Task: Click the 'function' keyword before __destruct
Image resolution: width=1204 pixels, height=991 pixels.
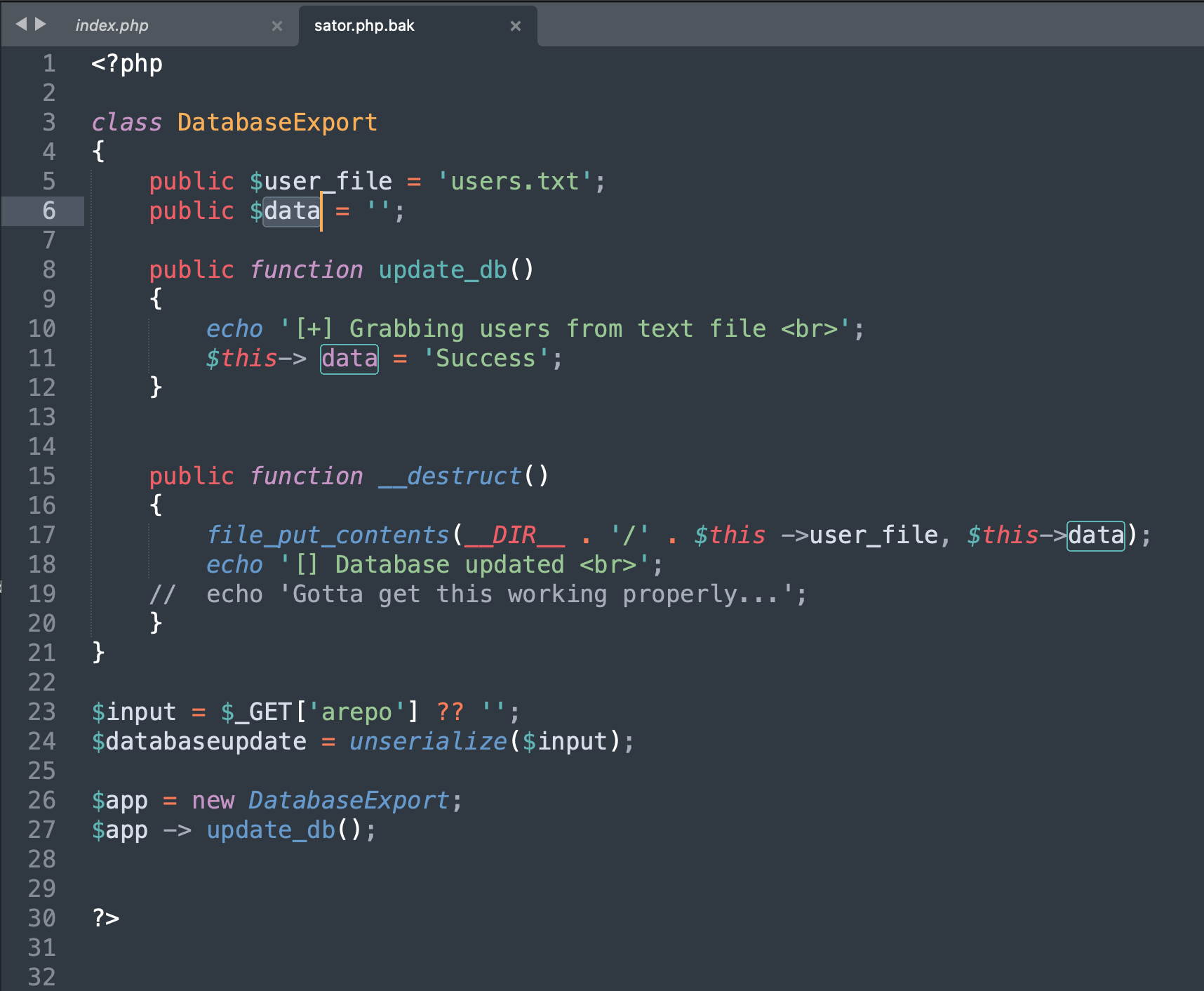Action: tap(307, 477)
